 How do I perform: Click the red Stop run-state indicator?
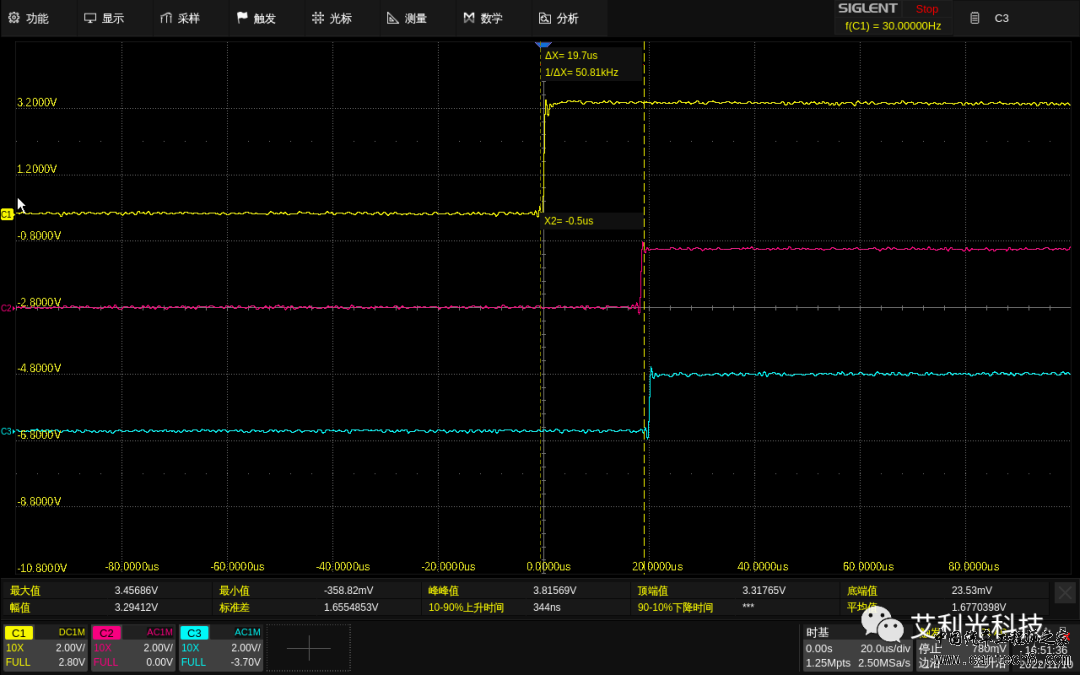pyautogui.click(x=927, y=9)
